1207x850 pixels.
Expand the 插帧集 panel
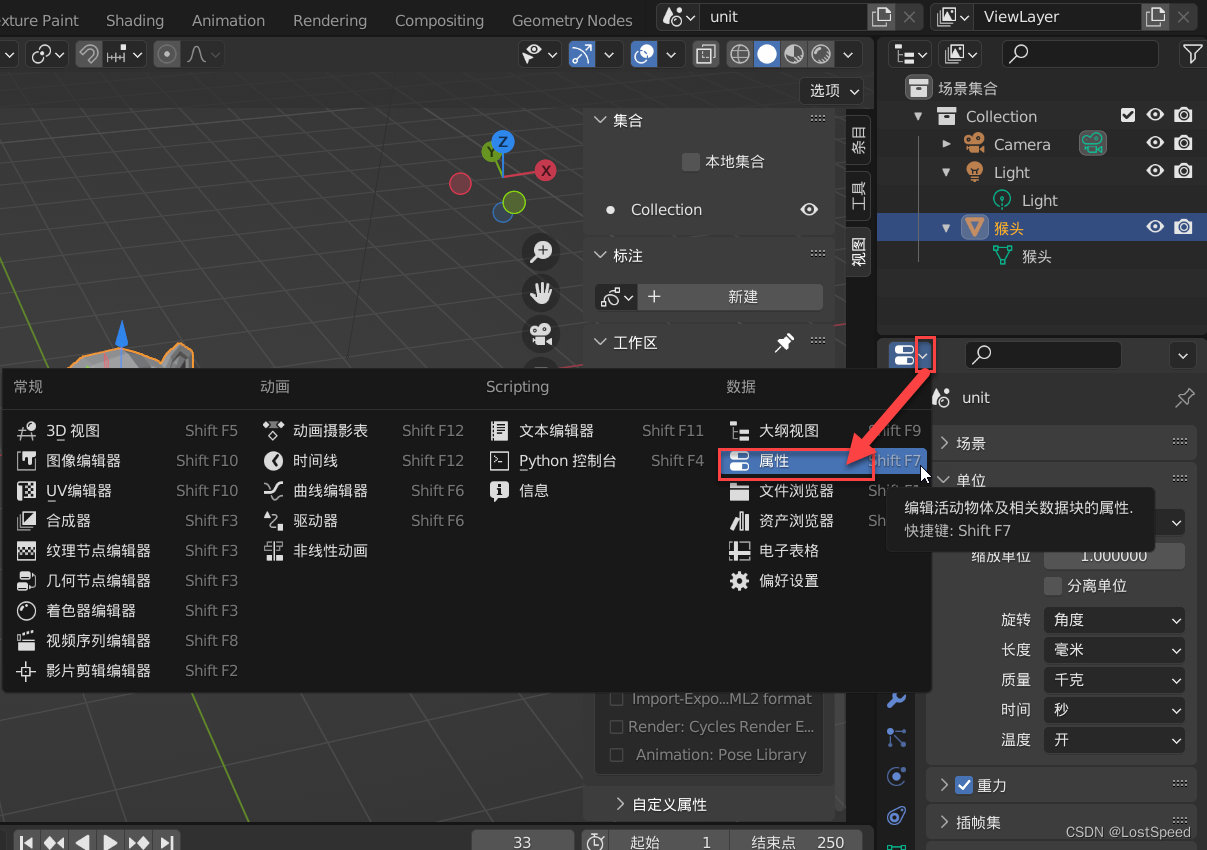coord(980,822)
